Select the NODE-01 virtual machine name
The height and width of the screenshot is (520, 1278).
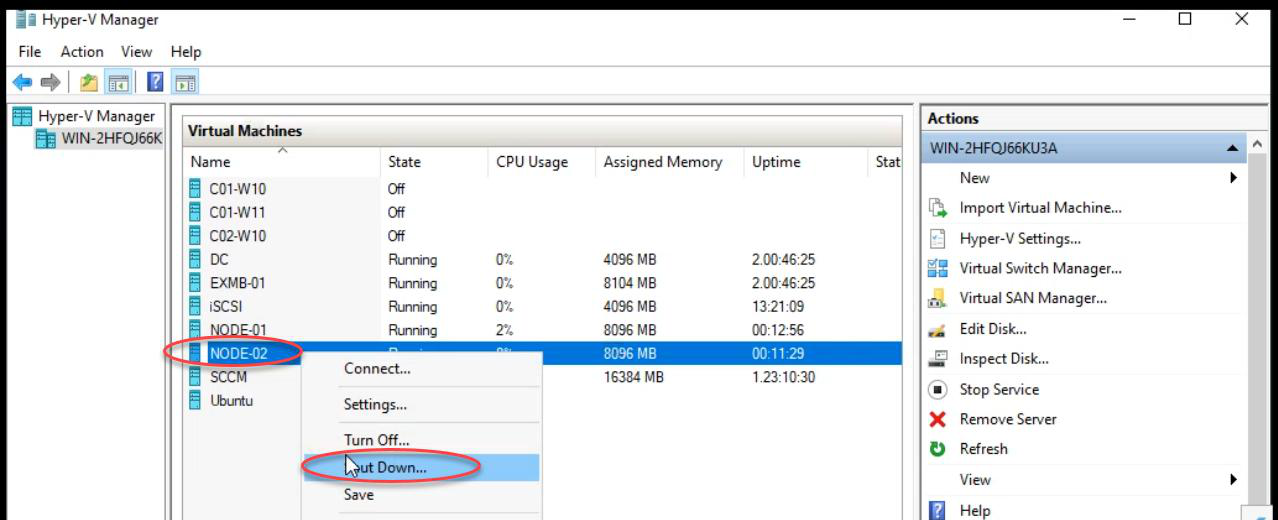(x=238, y=330)
